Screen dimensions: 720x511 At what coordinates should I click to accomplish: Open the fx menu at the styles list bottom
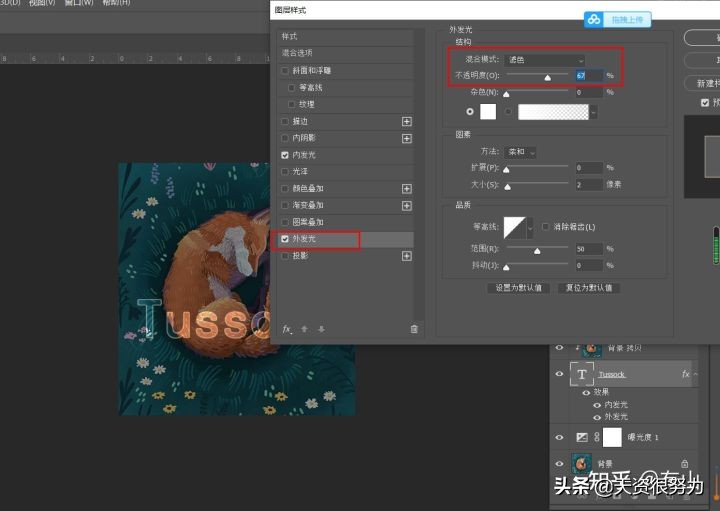287,329
